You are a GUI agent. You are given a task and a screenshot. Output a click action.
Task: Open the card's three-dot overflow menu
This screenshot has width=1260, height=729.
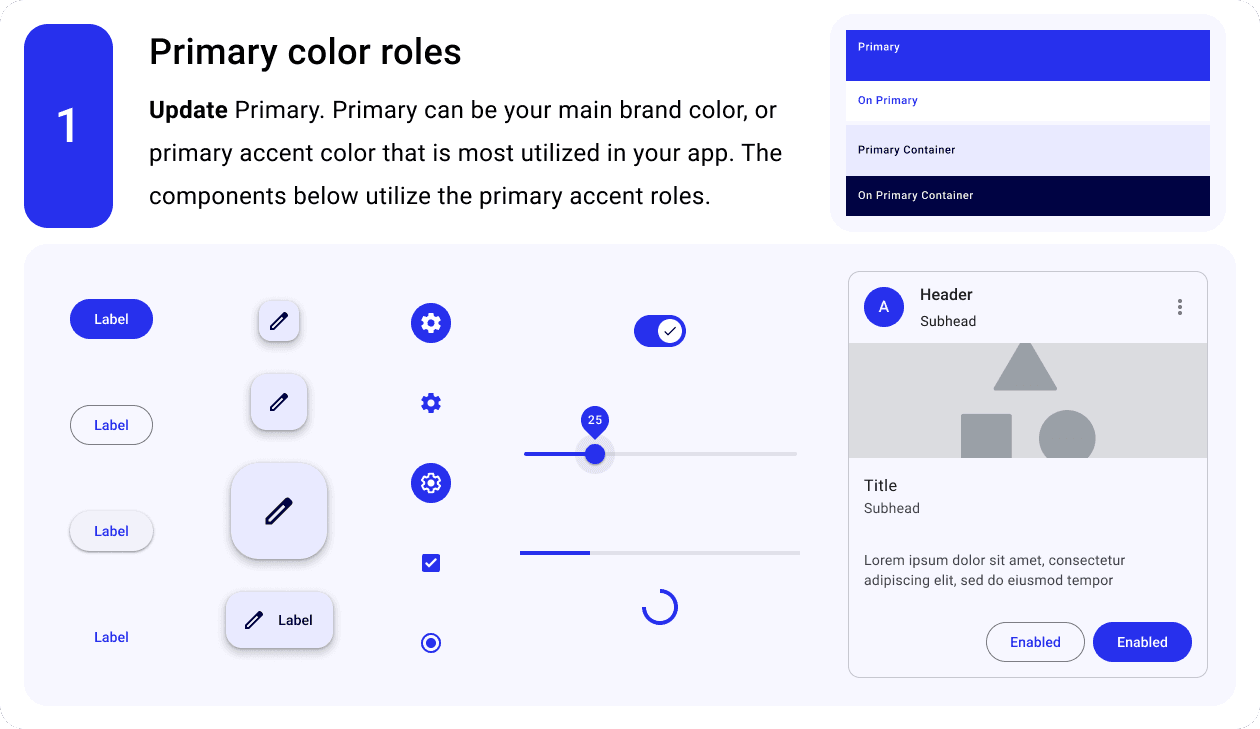pyautogui.click(x=1180, y=307)
